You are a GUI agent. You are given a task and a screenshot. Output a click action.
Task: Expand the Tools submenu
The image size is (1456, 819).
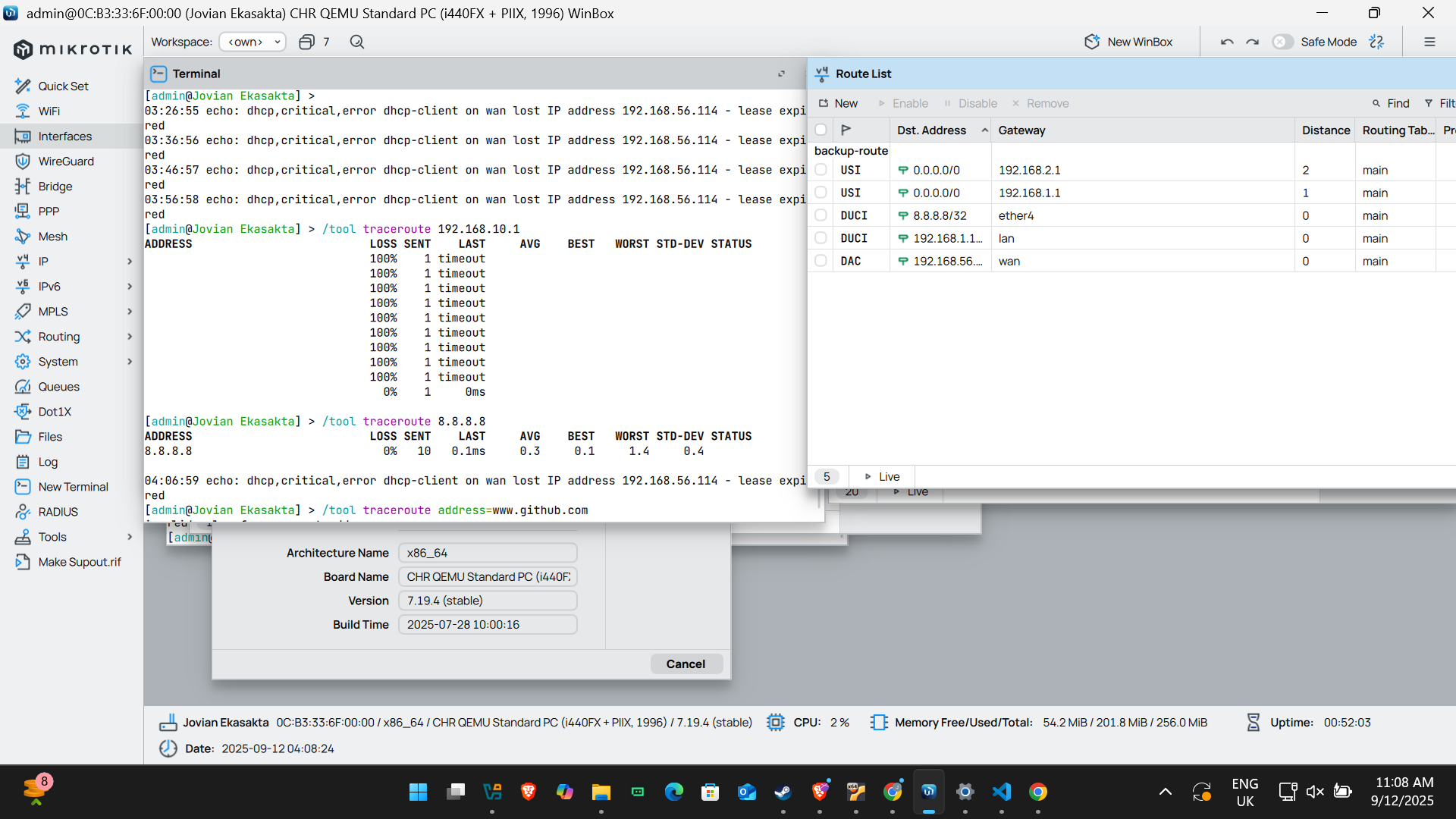pyautogui.click(x=130, y=537)
